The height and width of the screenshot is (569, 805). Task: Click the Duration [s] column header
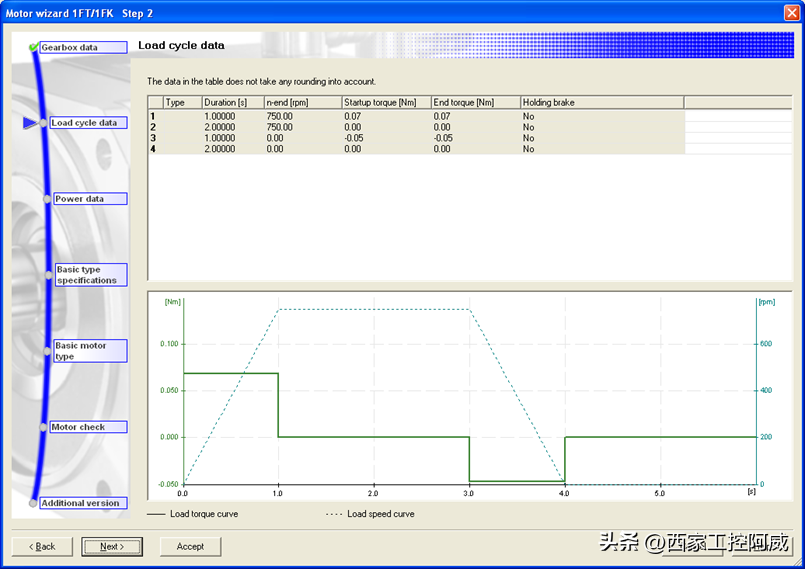tap(231, 102)
